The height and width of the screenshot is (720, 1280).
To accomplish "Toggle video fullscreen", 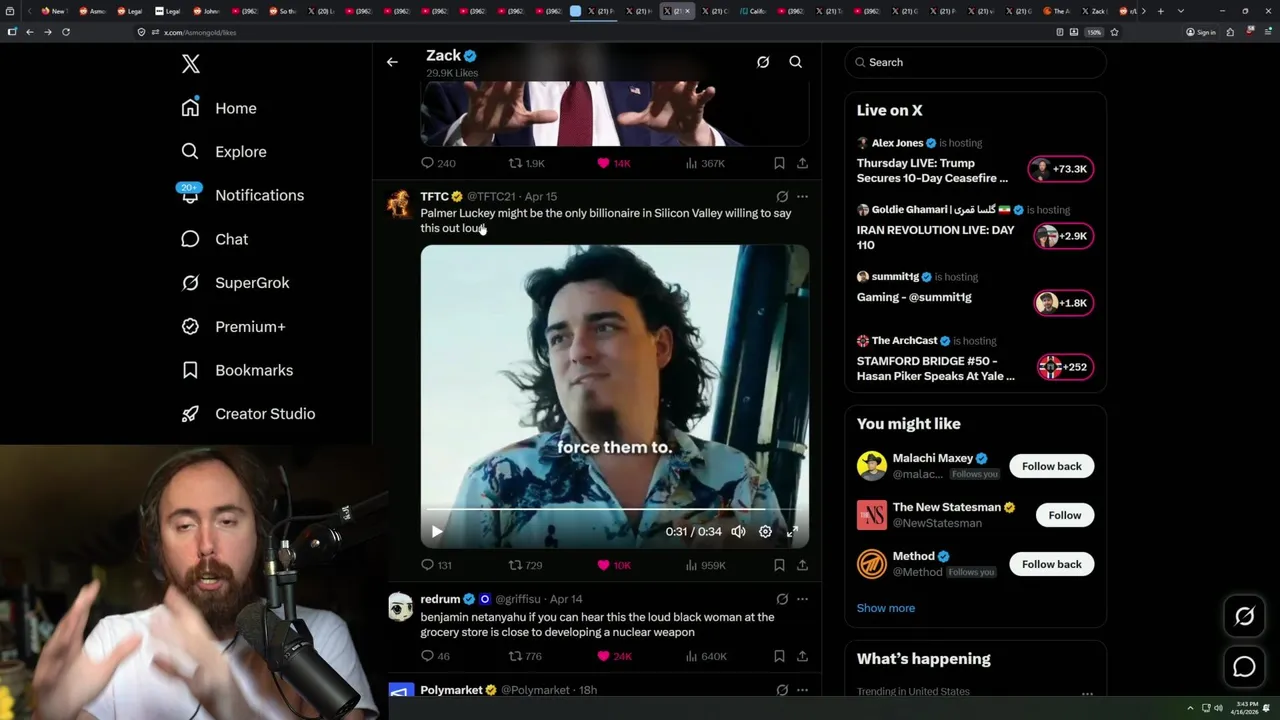I will click(792, 532).
